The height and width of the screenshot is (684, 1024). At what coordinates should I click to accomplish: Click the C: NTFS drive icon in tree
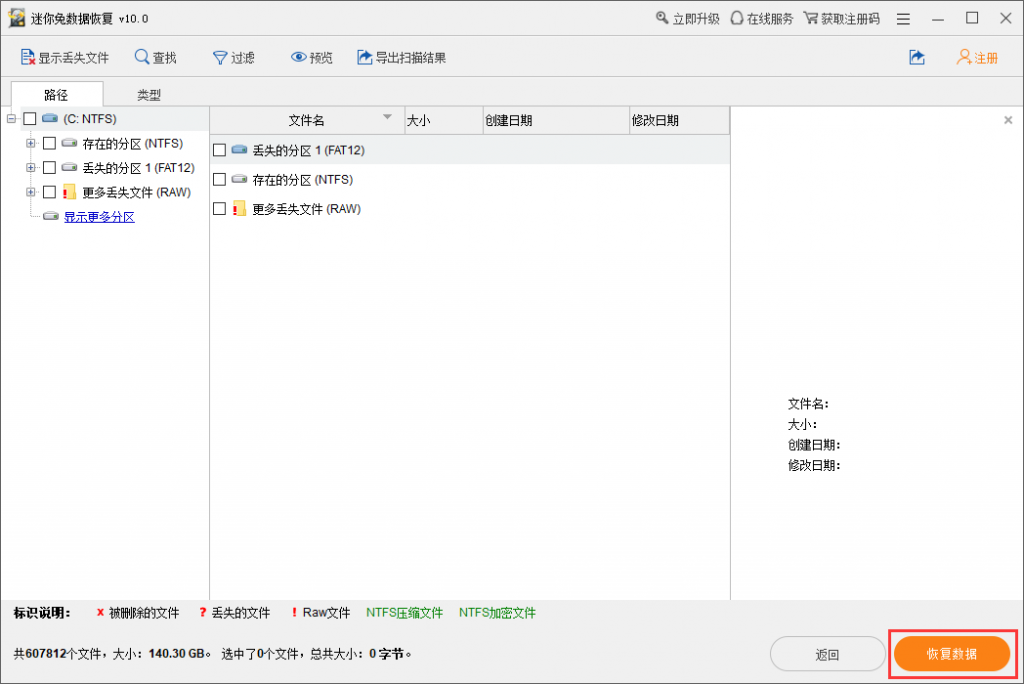[50, 118]
